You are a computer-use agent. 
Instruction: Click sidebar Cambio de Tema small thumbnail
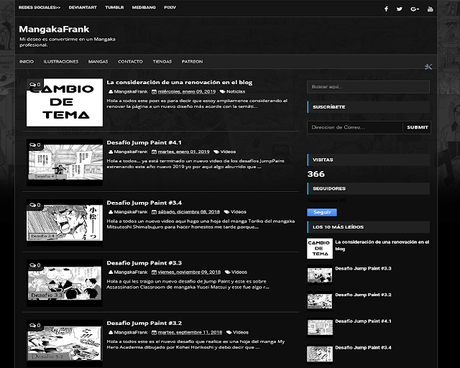point(320,248)
